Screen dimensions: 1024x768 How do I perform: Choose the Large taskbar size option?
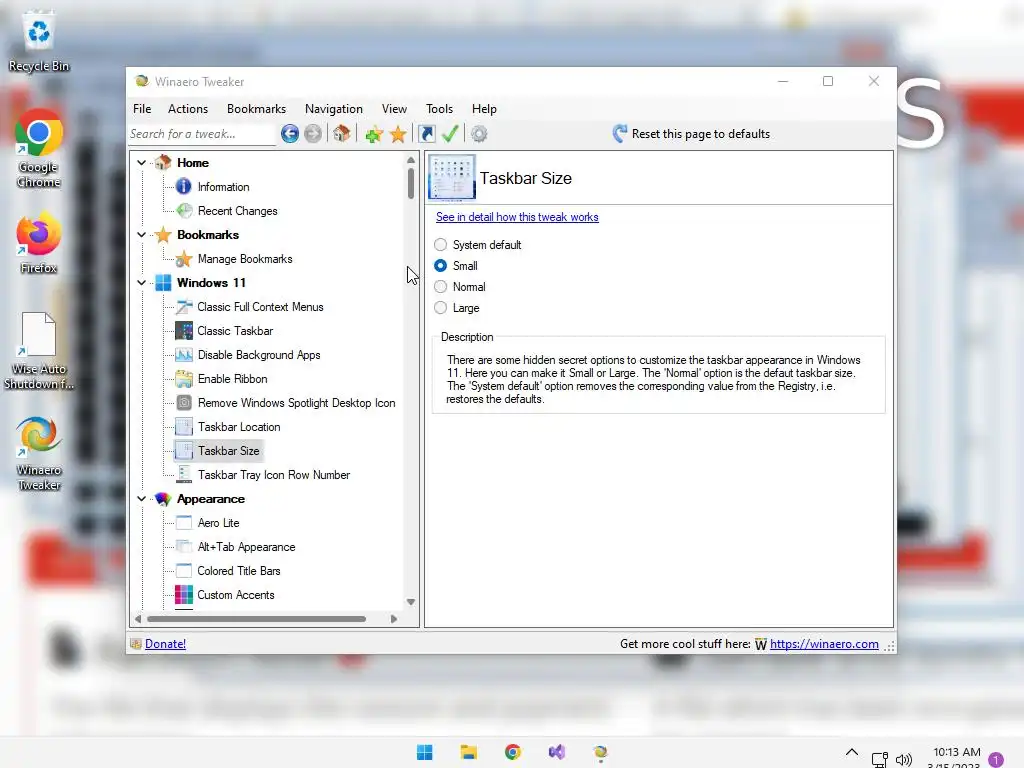[x=441, y=308]
